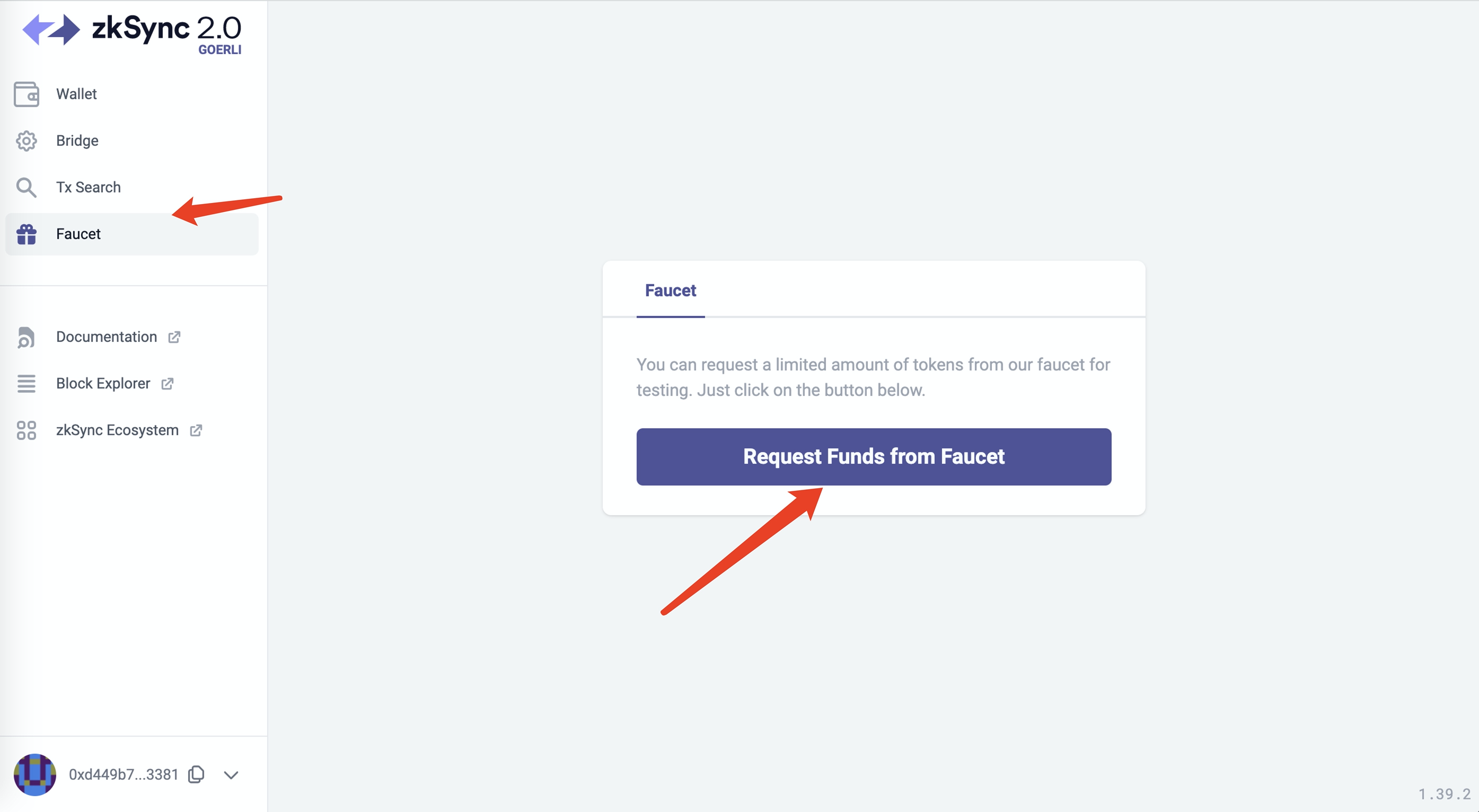Copy the wallet address using copy icon
This screenshot has height=812, width=1479.
coord(196,775)
